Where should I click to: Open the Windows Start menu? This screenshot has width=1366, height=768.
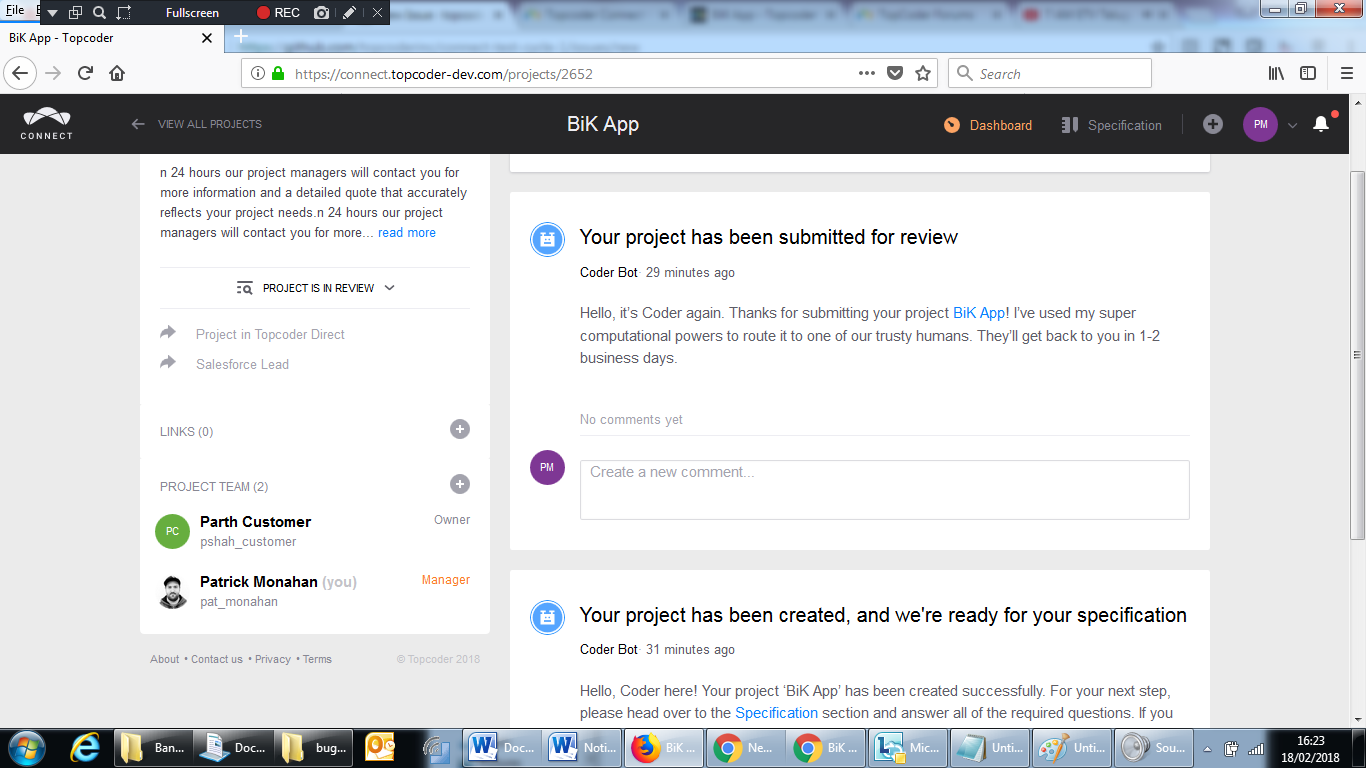(x=25, y=747)
